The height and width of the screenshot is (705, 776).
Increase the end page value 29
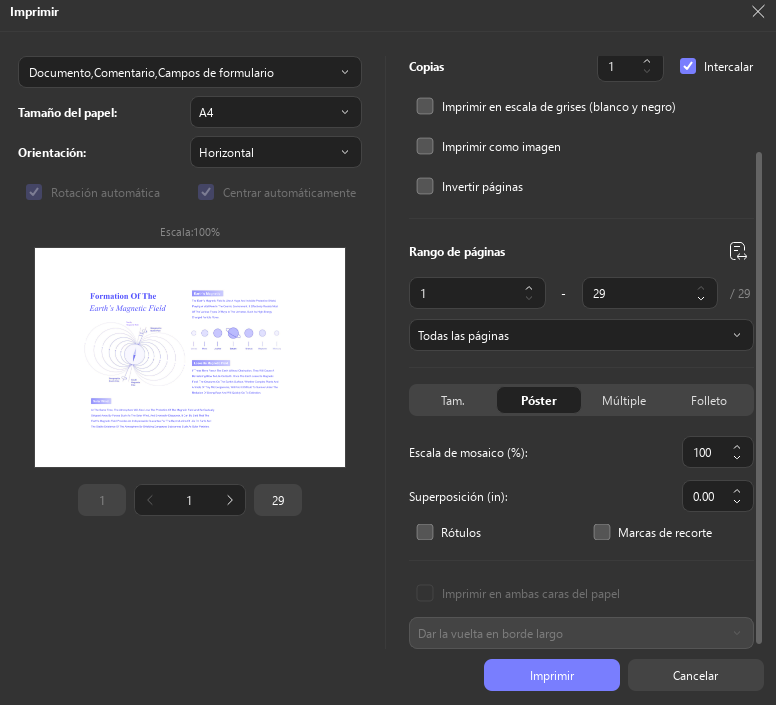click(700, 288)
